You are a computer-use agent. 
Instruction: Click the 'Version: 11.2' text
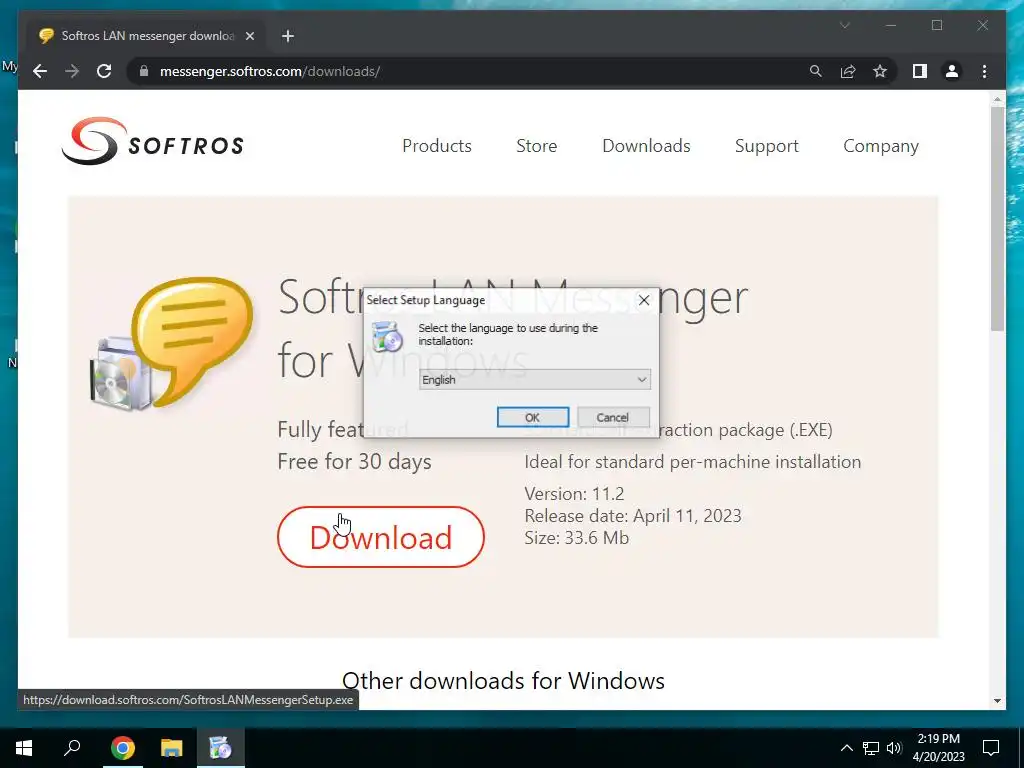tap(574, 494)
